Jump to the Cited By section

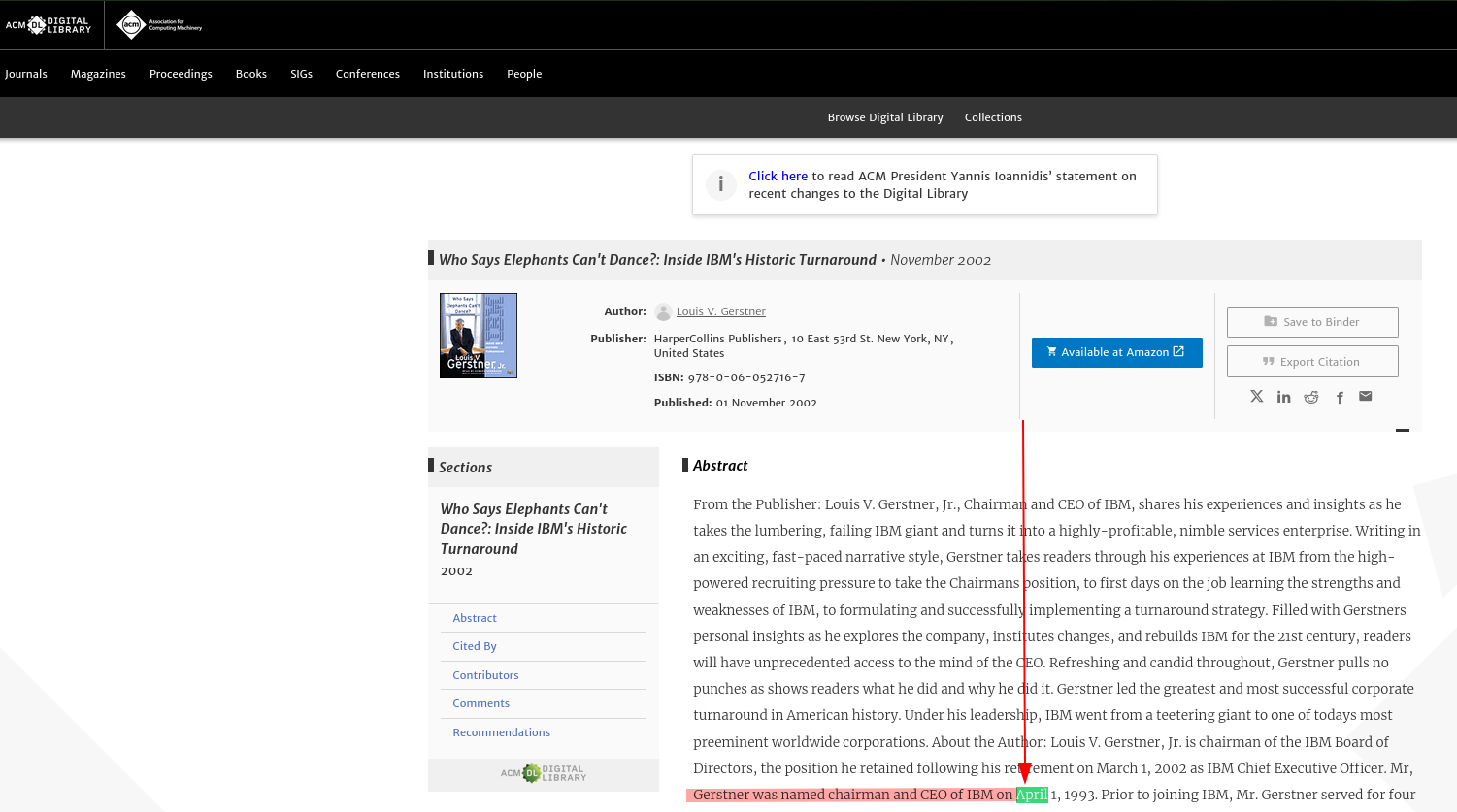[475, 646]
